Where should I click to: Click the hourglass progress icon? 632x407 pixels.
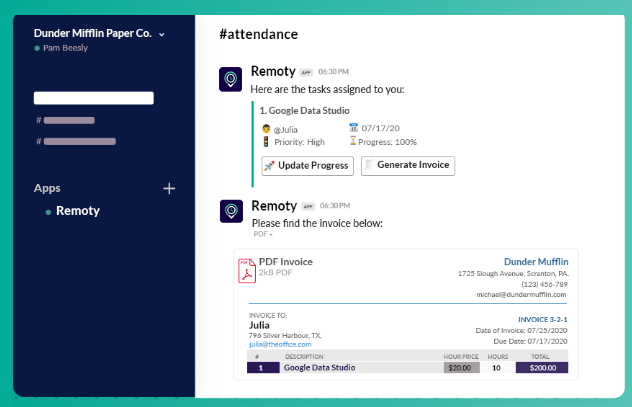[353, 141]
